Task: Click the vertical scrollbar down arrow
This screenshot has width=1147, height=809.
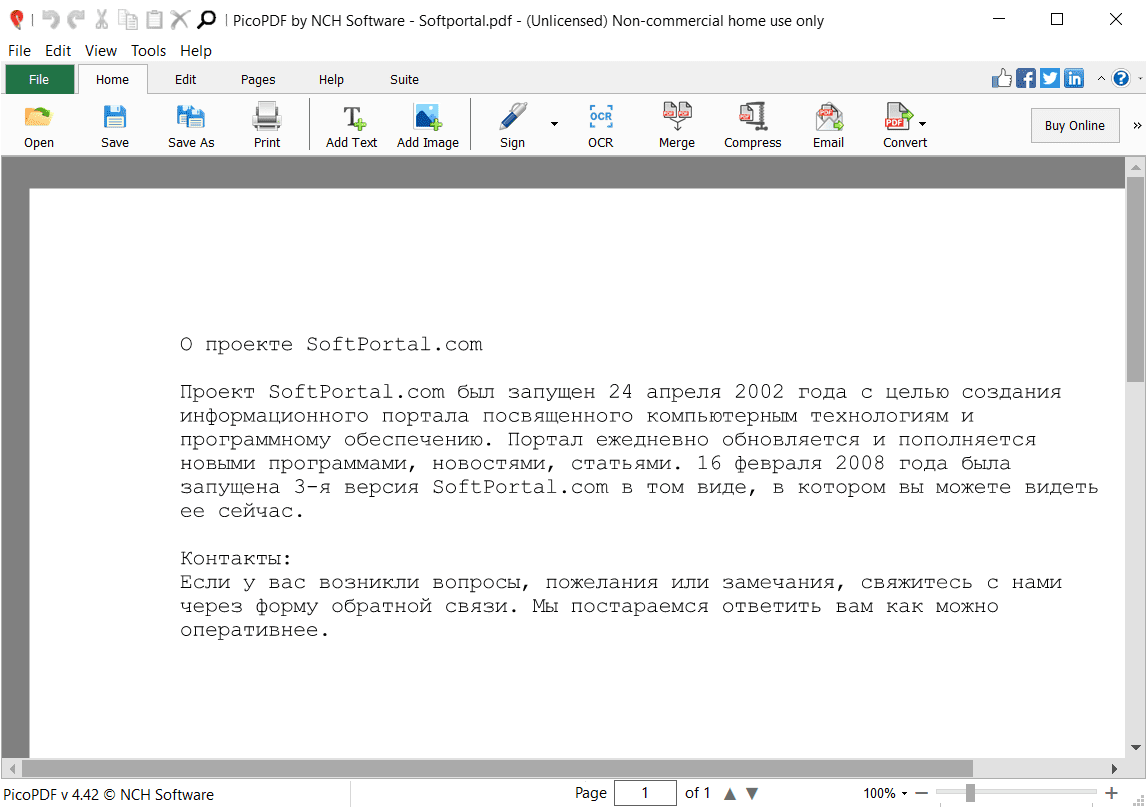Action: point(1135,748)
